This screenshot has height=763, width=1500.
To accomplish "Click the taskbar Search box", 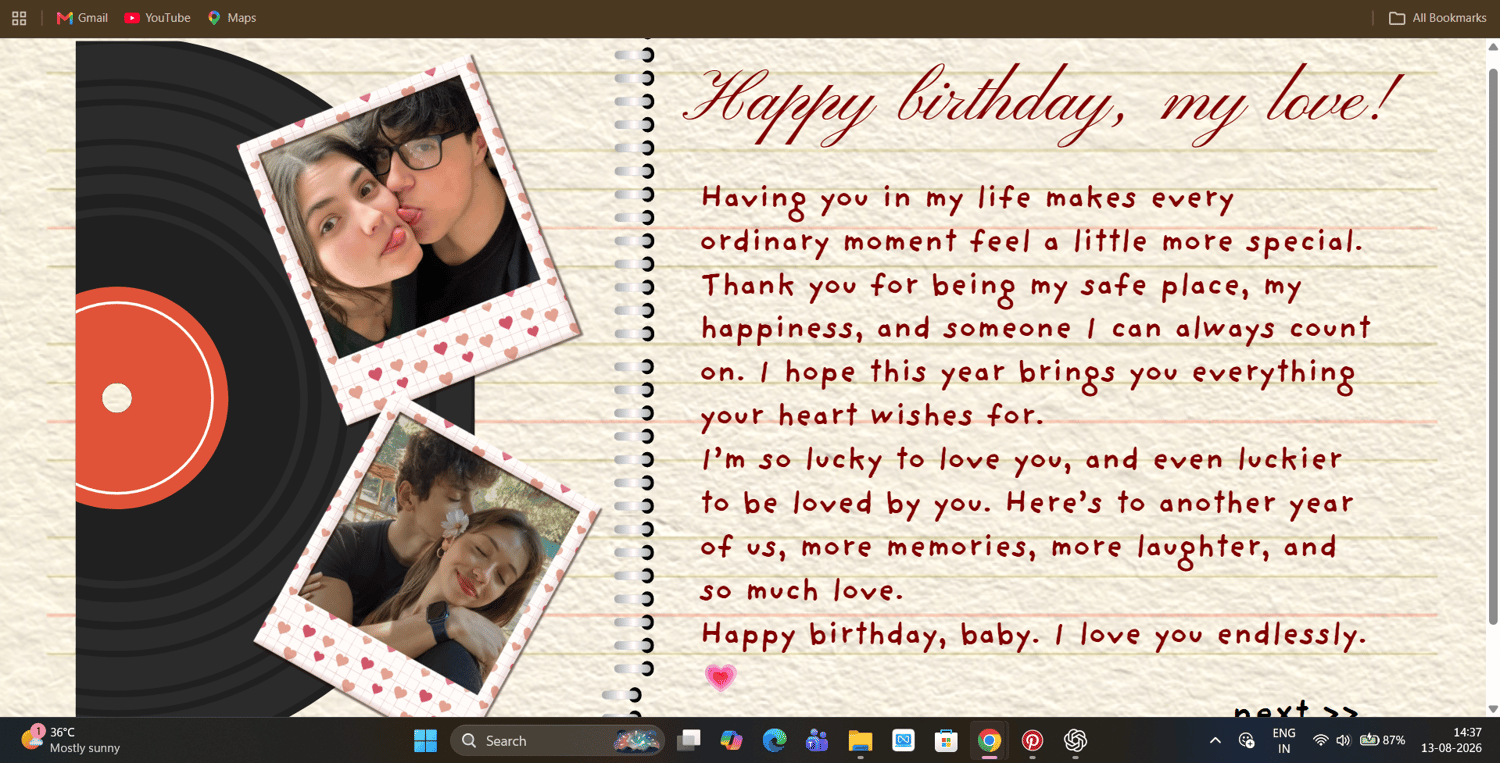I will click(x=557, y=740).
